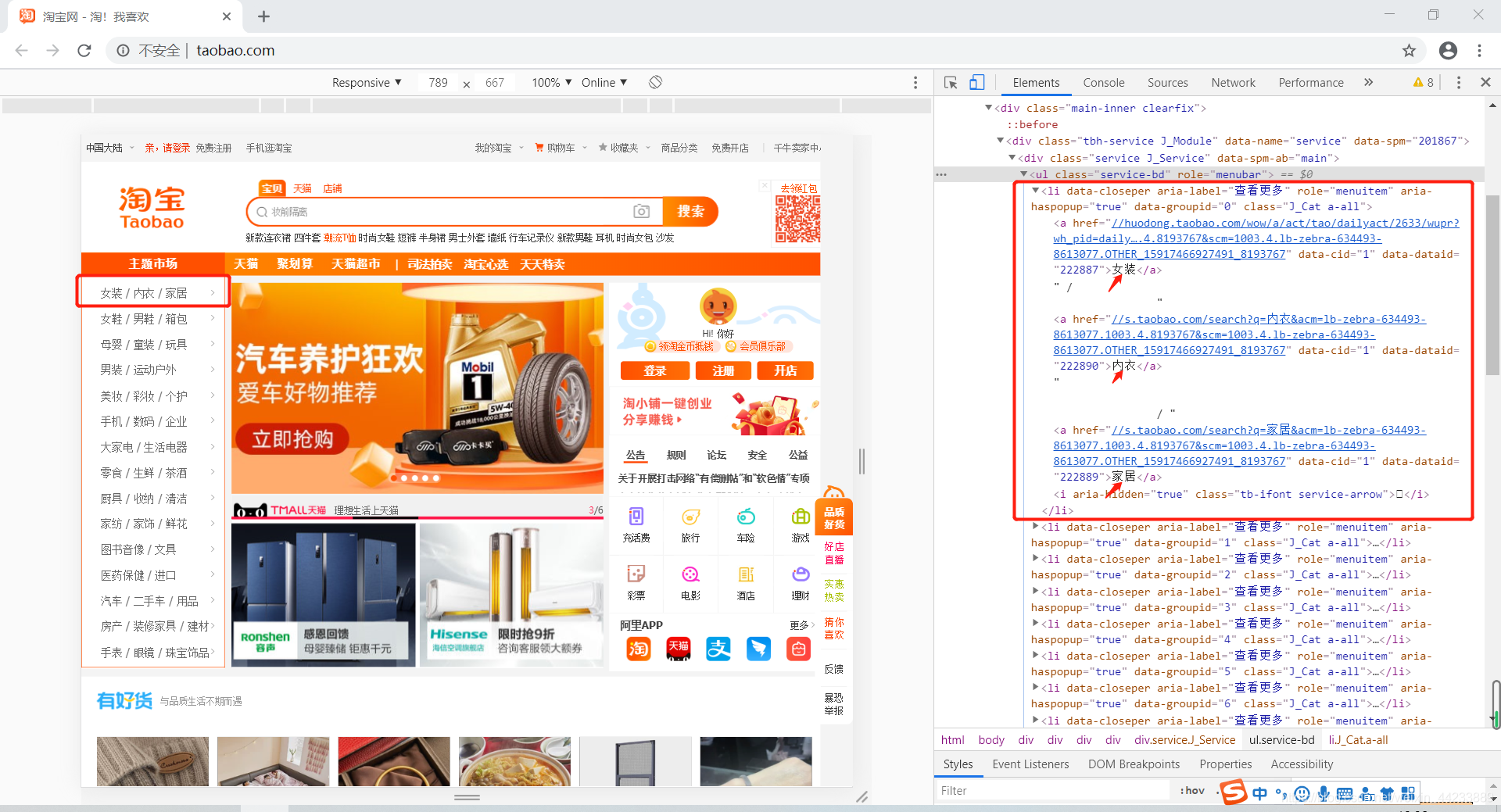
Task: Bookmark this page with the star icon
Action: (1409, 51)
